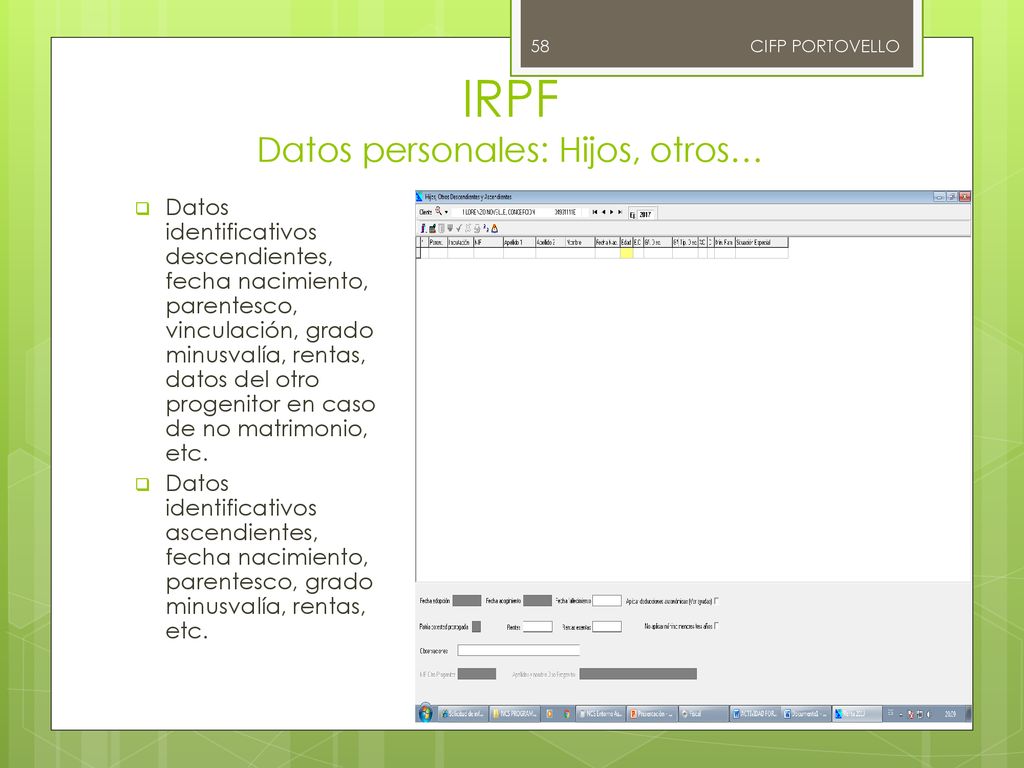Open the Windows Start button
The height and width of the screenshot is (768, 1024).
pos(425,714)
